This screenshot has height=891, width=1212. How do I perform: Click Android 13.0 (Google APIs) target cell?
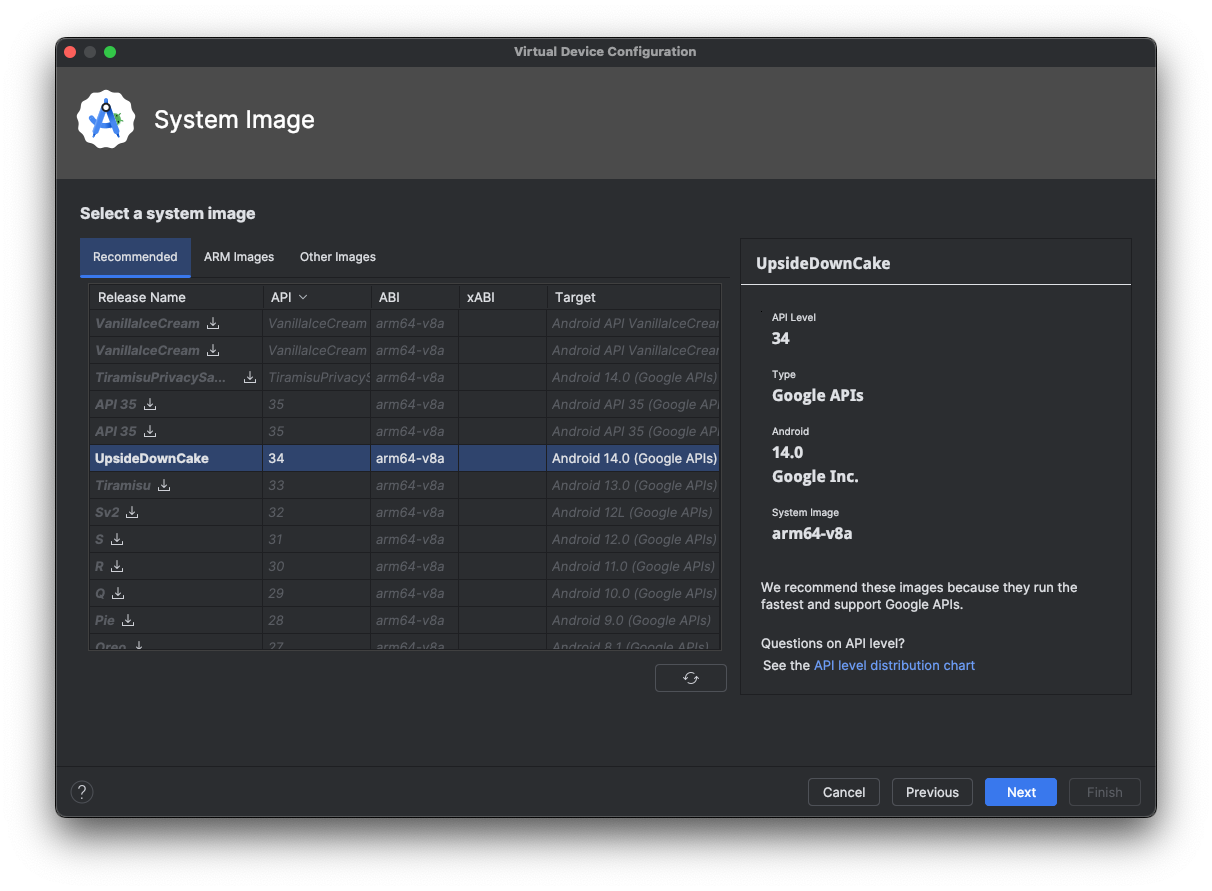click(x=634, y=485)
